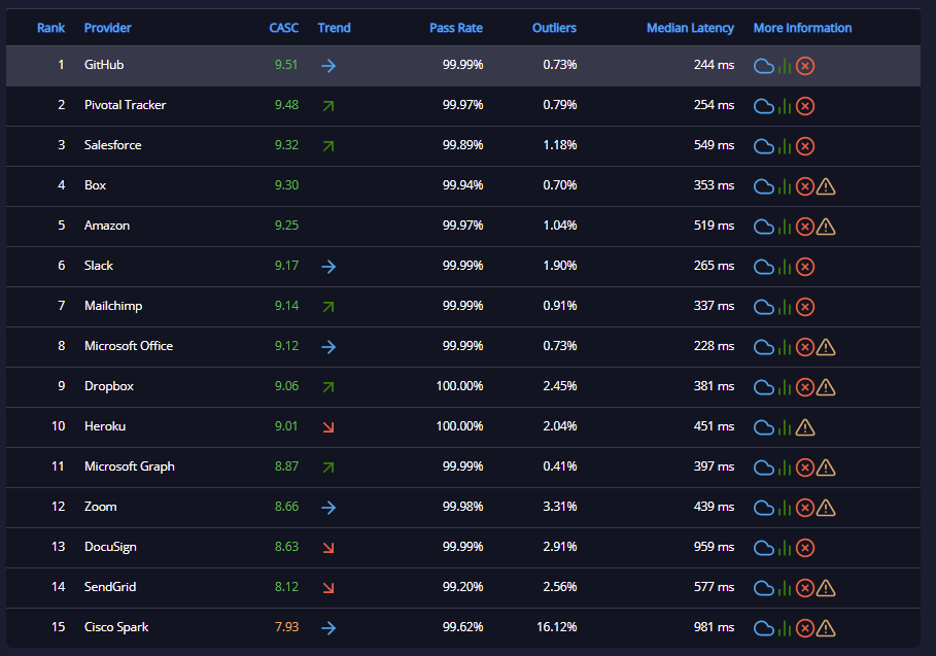The image size is (936, 656).
Task: Click warning triangle icon for Box
Action: (x=826, y=187)
